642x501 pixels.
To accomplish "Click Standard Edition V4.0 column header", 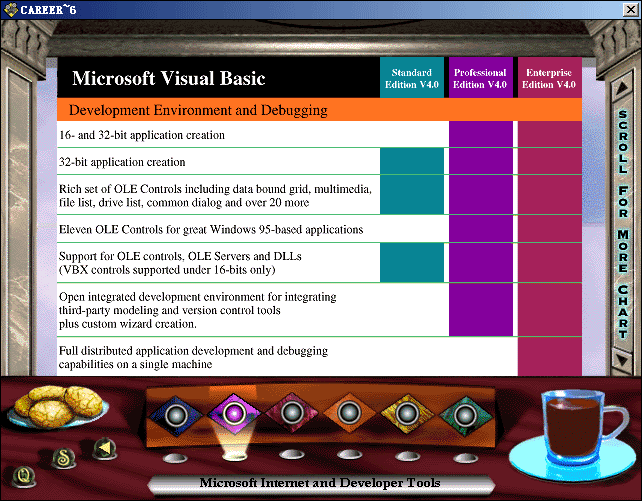I will tap(411, 78).
